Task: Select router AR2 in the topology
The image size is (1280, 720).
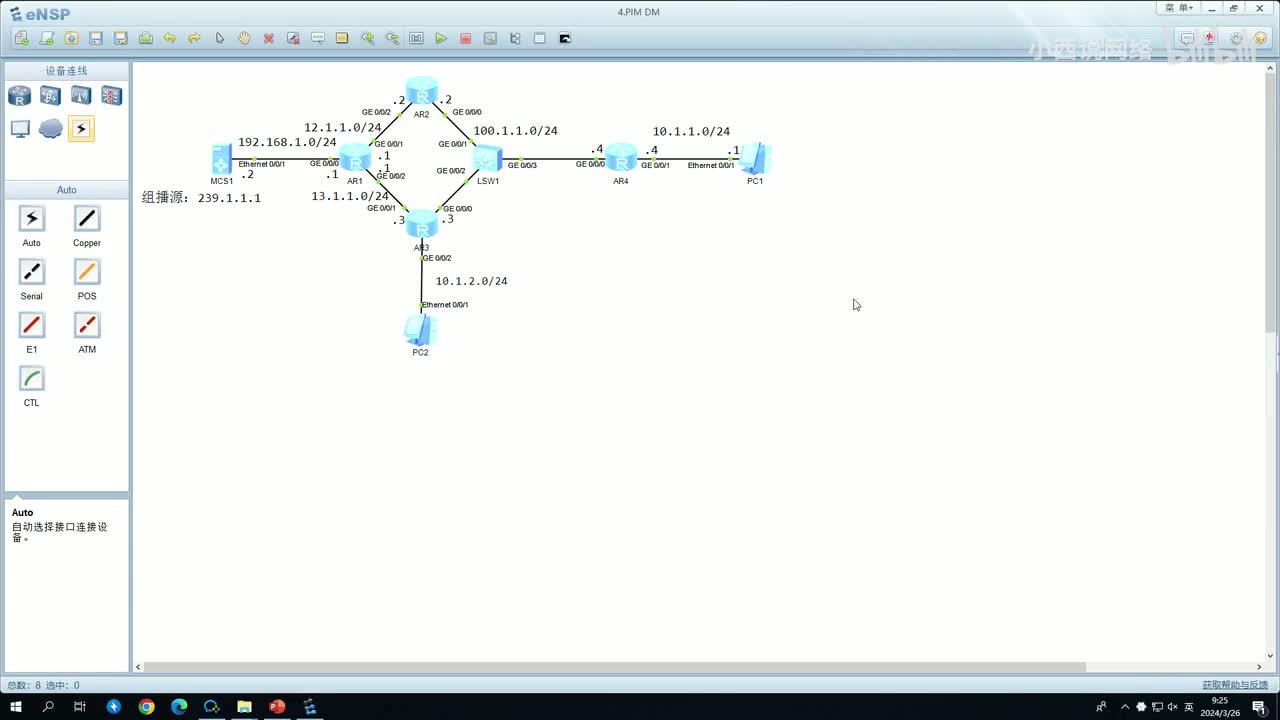Action: coord(422,92)
